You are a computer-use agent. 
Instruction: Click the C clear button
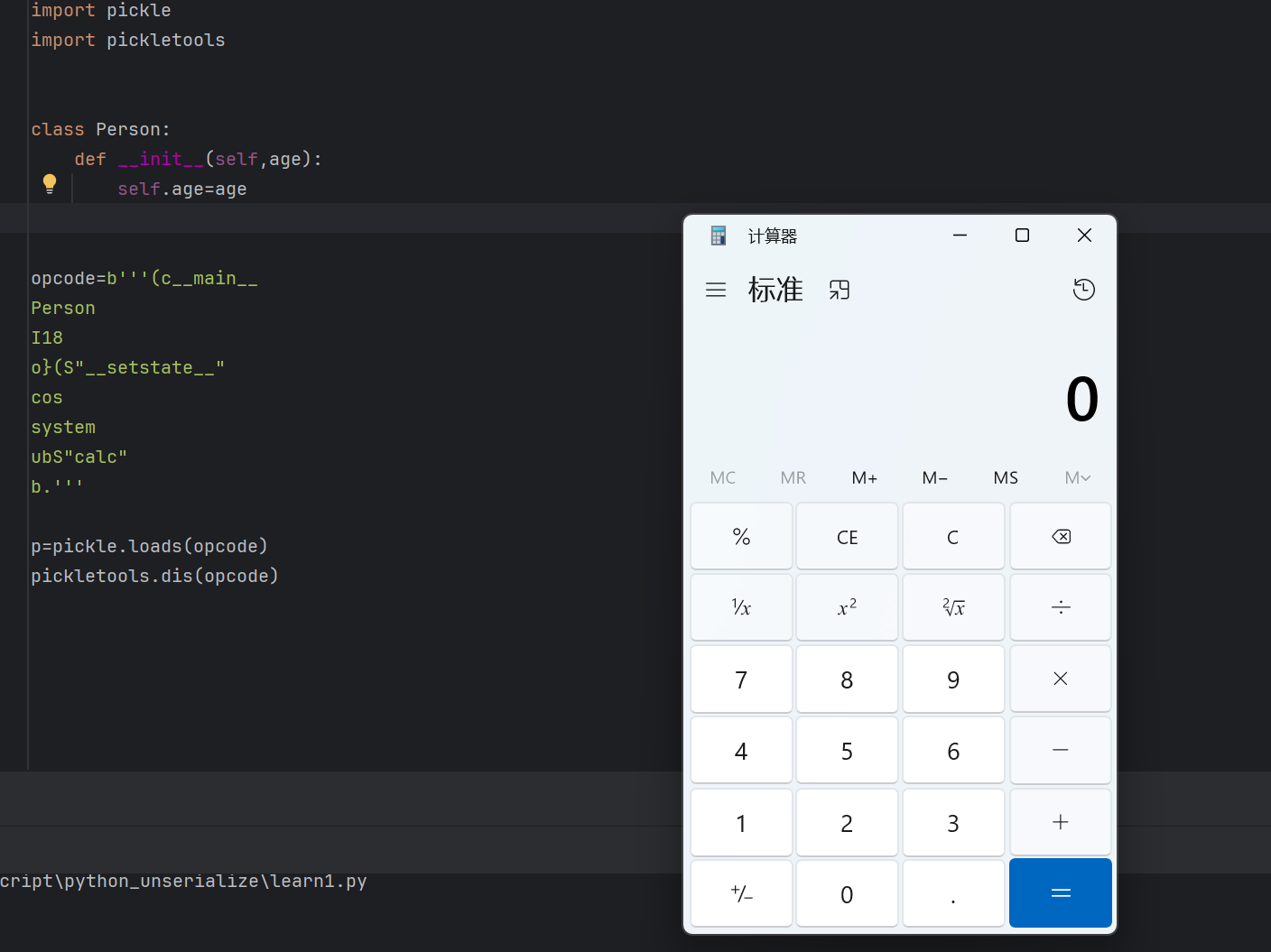953,536
